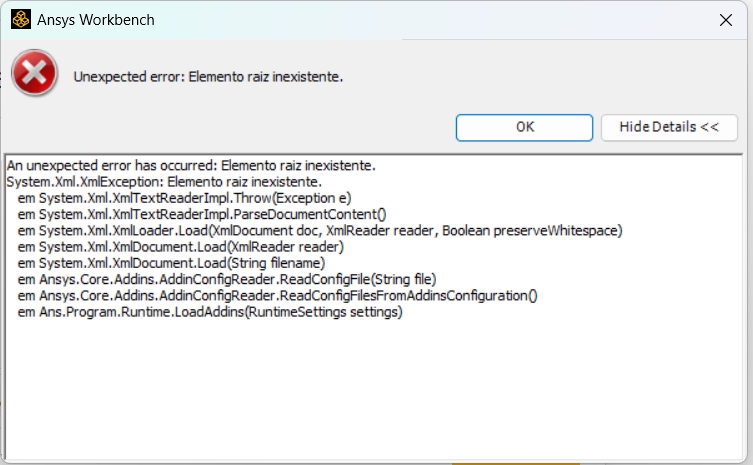Click the Ansys Workbench logo icon

click(x=21, y=20)
